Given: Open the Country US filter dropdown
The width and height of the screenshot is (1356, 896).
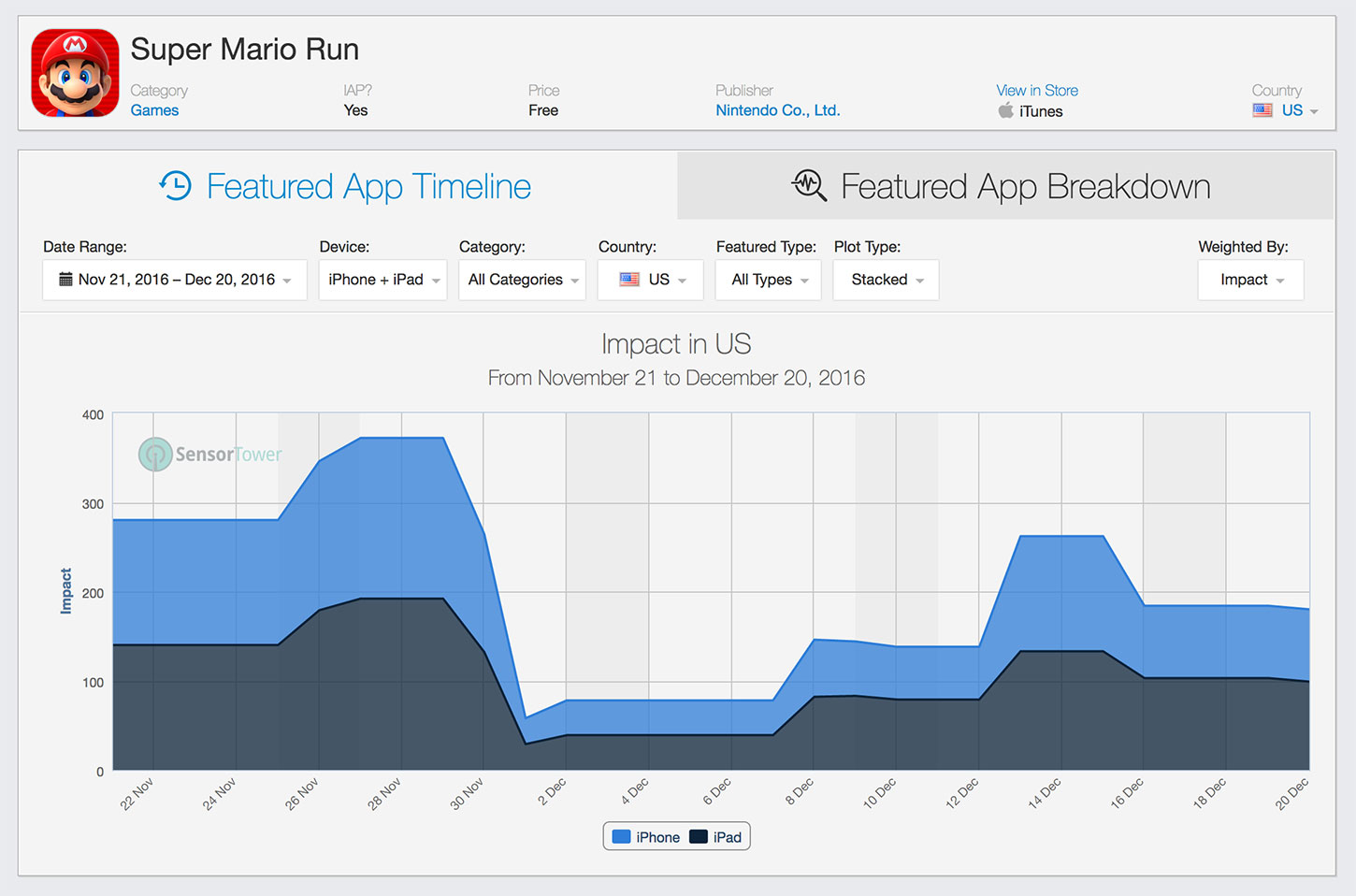Looking at the screenshot, I should click(650, 280).
